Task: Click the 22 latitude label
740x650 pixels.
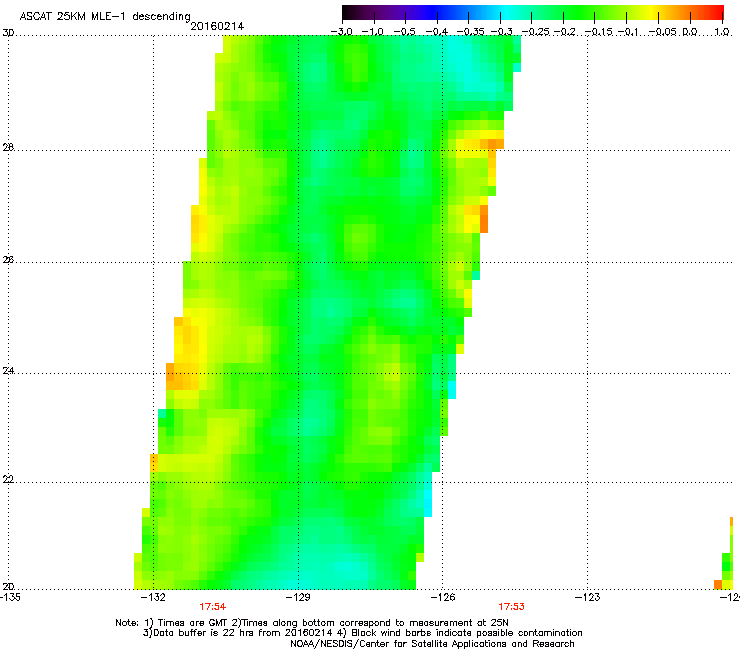Action: (x=8, y=480)
